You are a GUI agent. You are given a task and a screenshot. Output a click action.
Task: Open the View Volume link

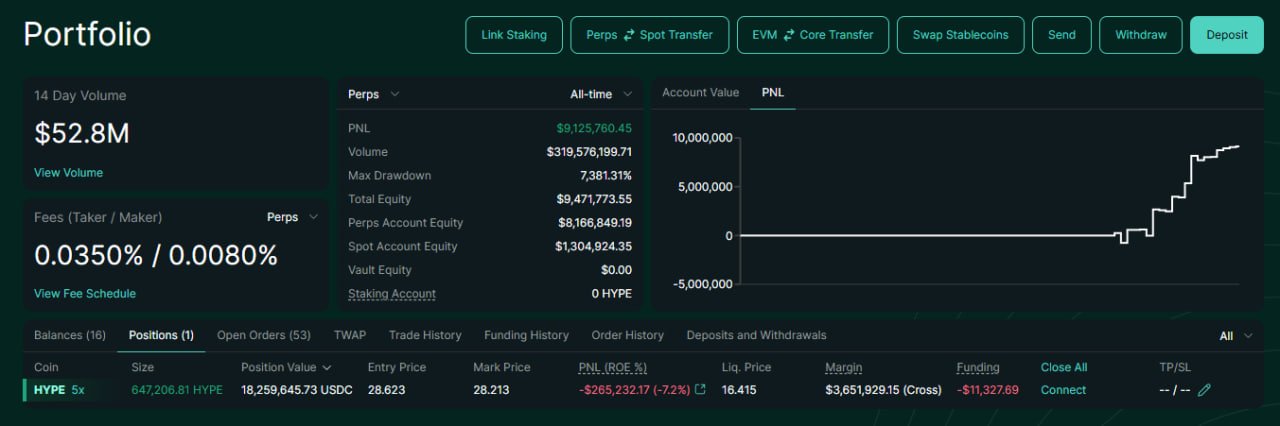tap(68, 173)
